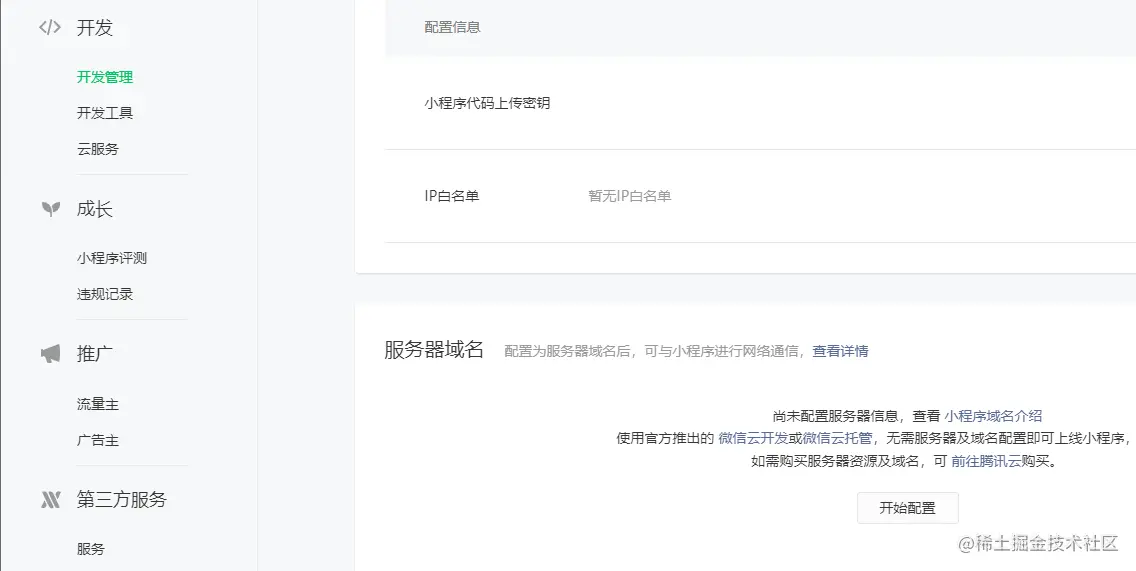
Task: Open 广告主 in the sidebar
Action: tap(98, 440)
